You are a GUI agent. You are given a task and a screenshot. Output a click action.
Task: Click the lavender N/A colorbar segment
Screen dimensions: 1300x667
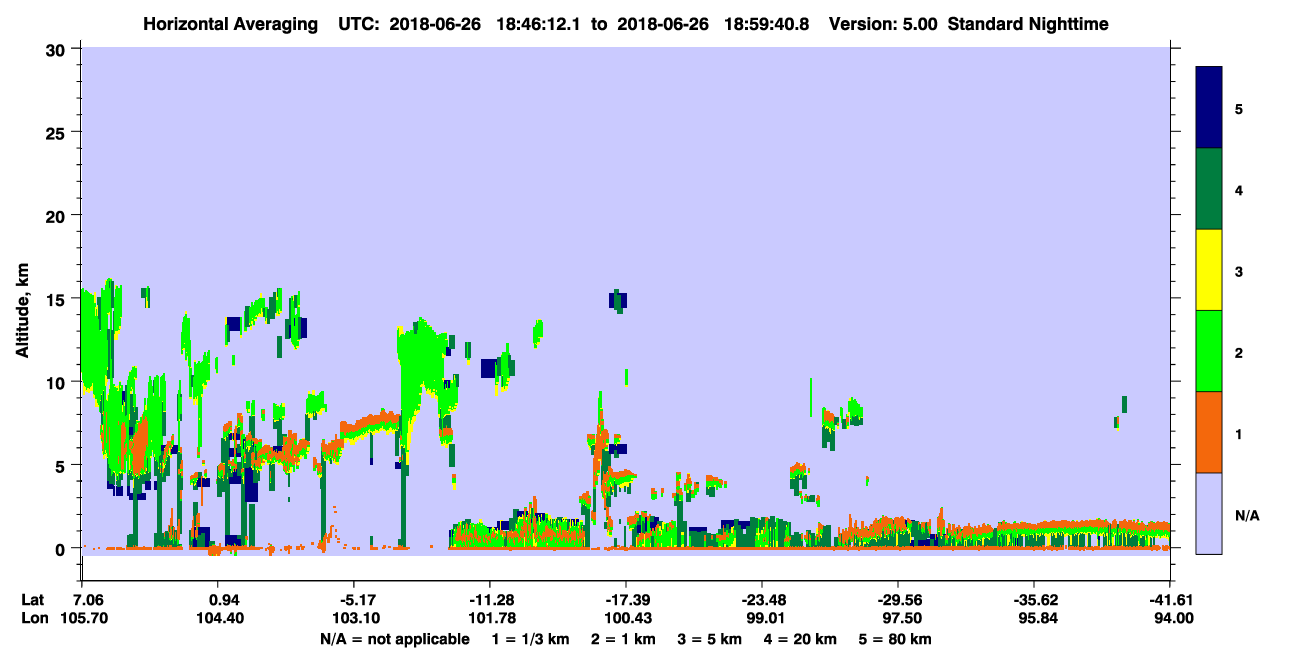click(x=1209, y=513)
